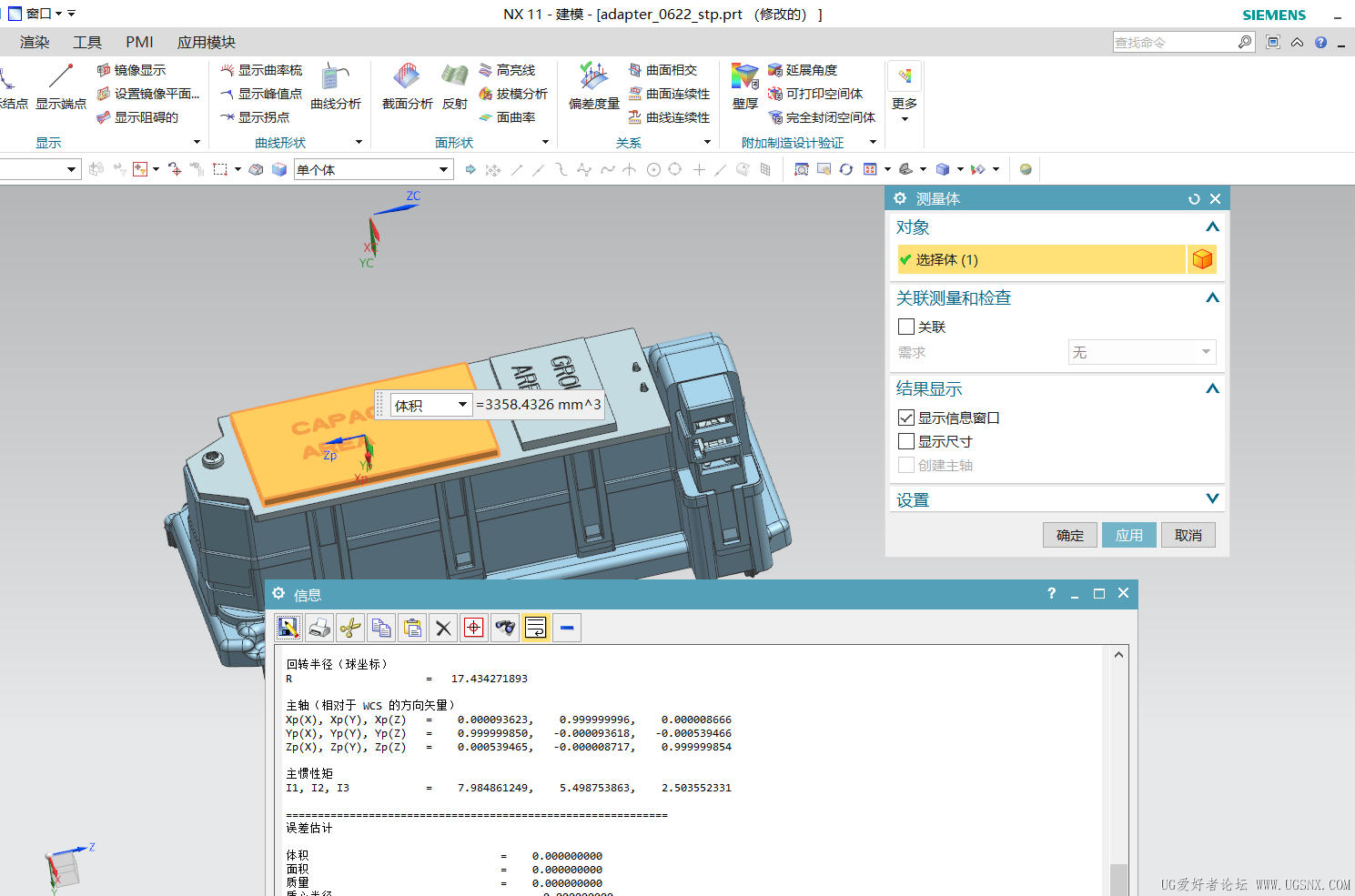Click the 确定 OK button

[x=1070, y=535]
